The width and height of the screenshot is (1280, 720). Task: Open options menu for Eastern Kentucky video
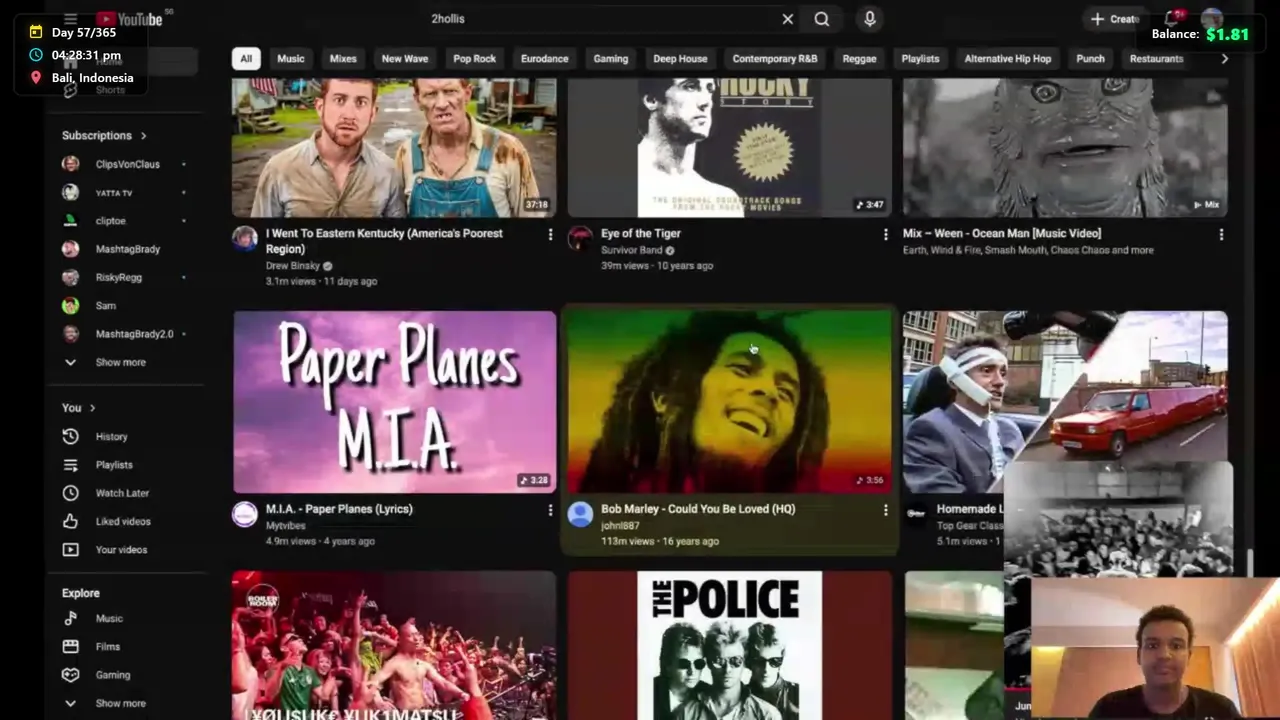pyautogui.click(x=549, y=234)
